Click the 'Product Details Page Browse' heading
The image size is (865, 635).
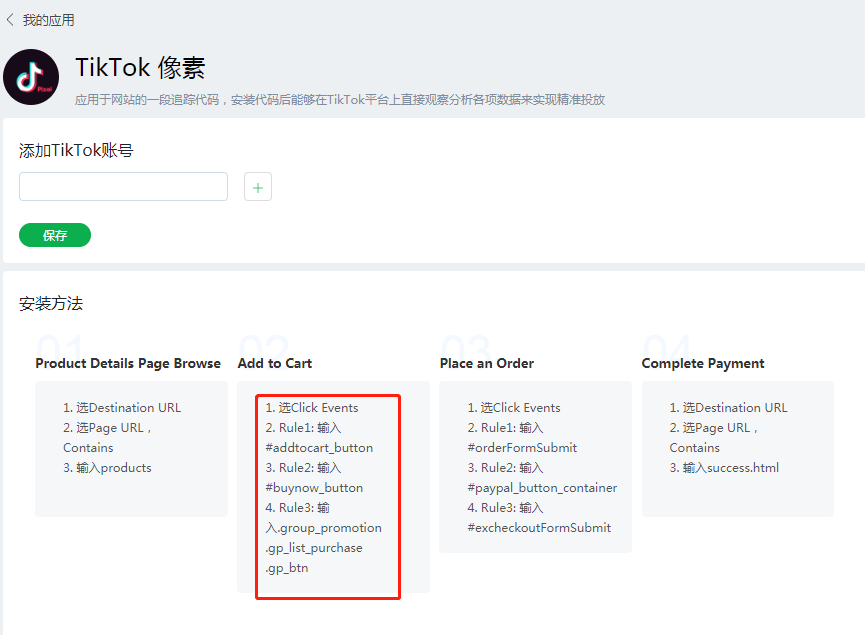(128, 364)
